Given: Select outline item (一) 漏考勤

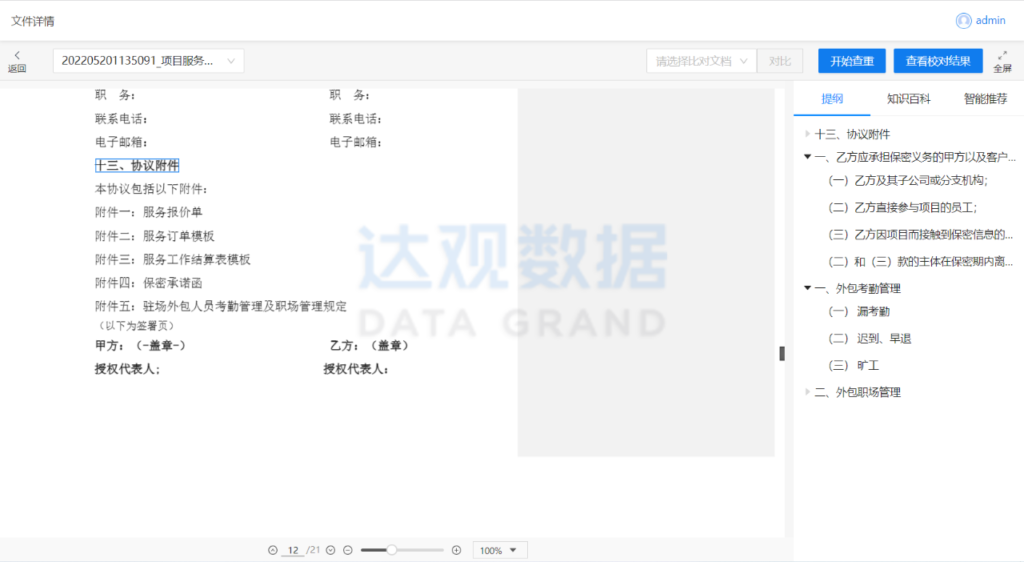Looking at the screenshot, I should [x=859, y=311].
